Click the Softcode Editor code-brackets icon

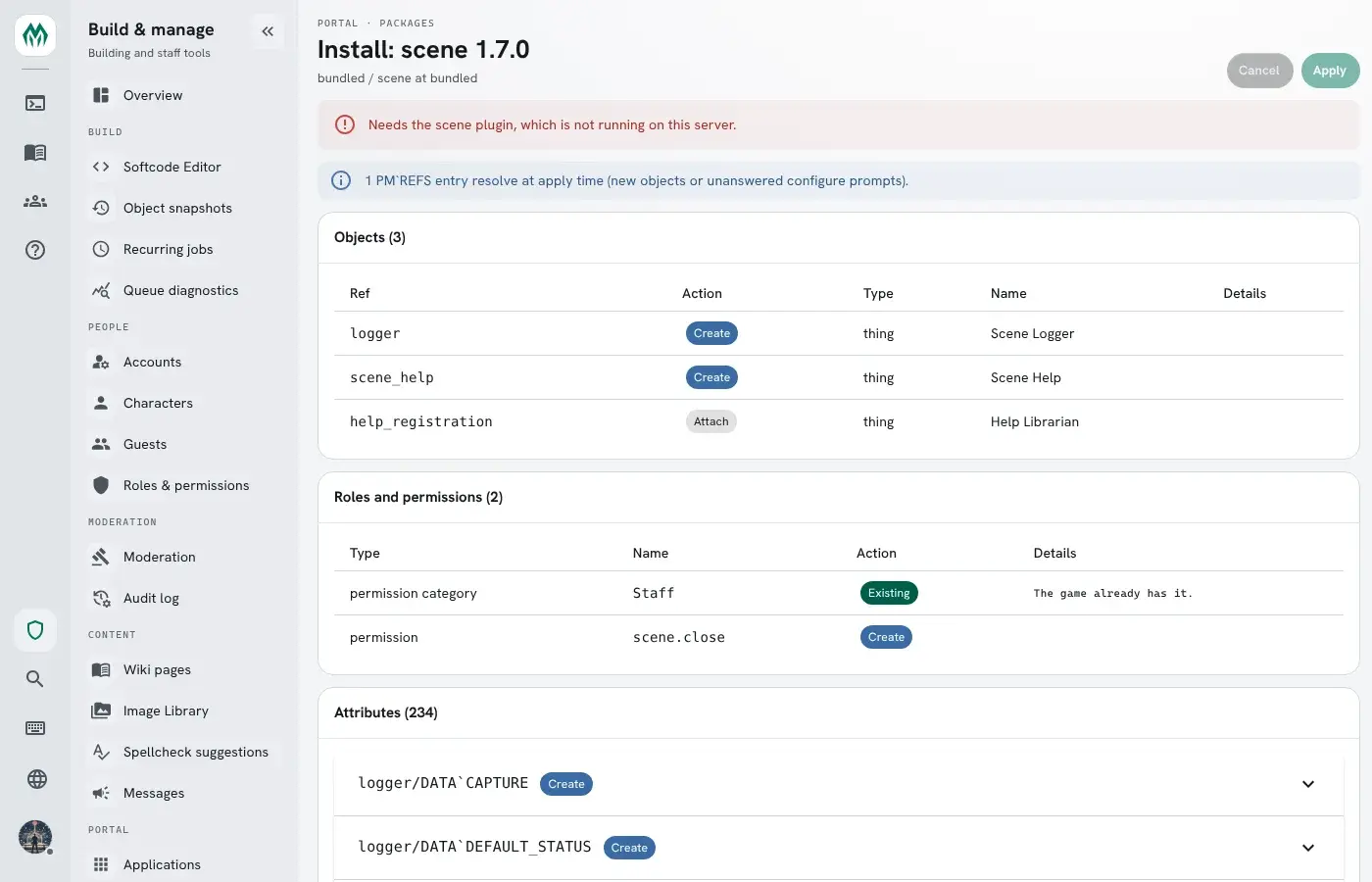click(x=101, y=167)
